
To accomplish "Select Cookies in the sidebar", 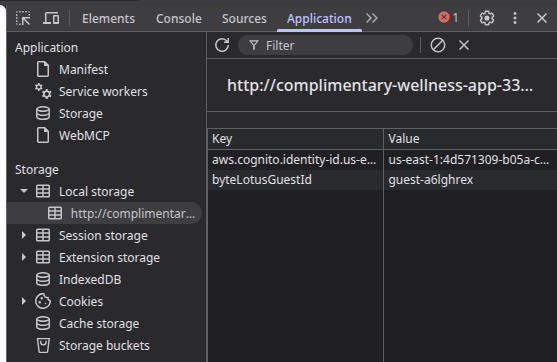I will pos(81,302).
